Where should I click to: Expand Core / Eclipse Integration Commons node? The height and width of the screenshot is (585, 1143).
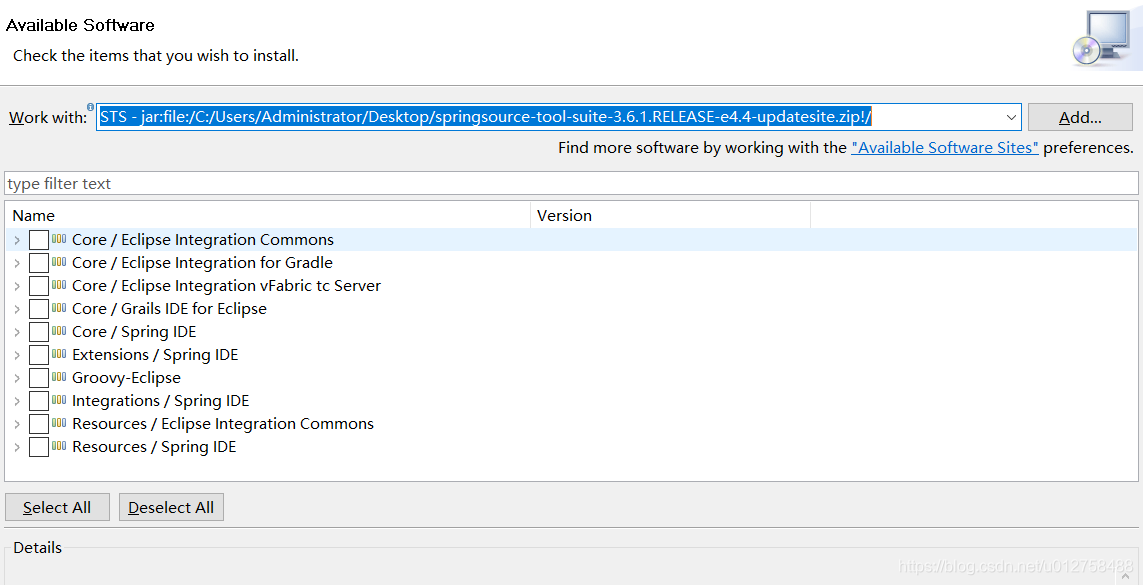[x=17, y=240]
